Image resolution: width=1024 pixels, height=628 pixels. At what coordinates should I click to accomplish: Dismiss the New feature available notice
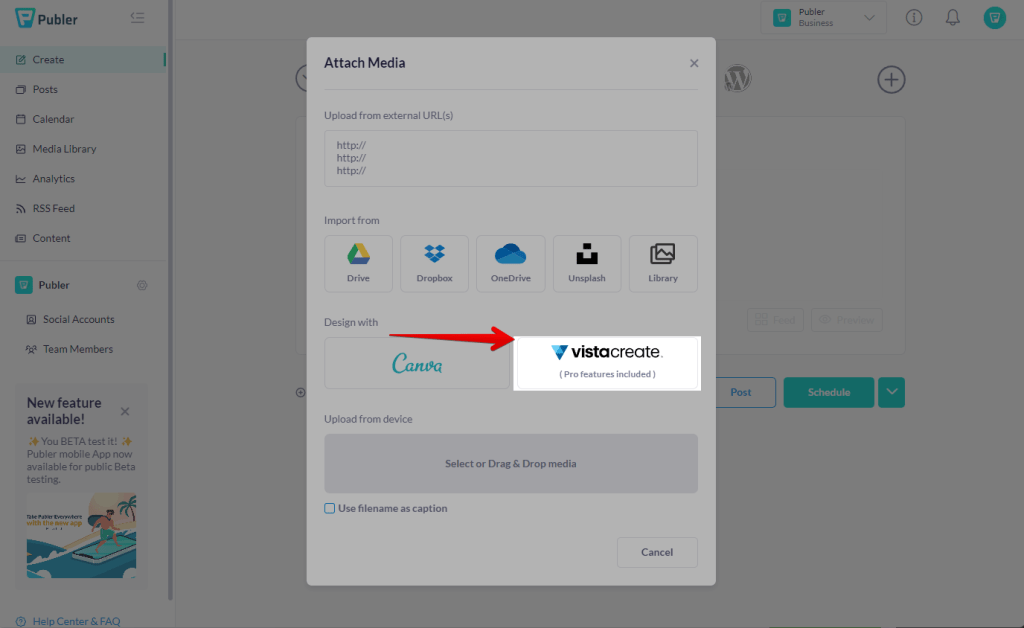125,411
